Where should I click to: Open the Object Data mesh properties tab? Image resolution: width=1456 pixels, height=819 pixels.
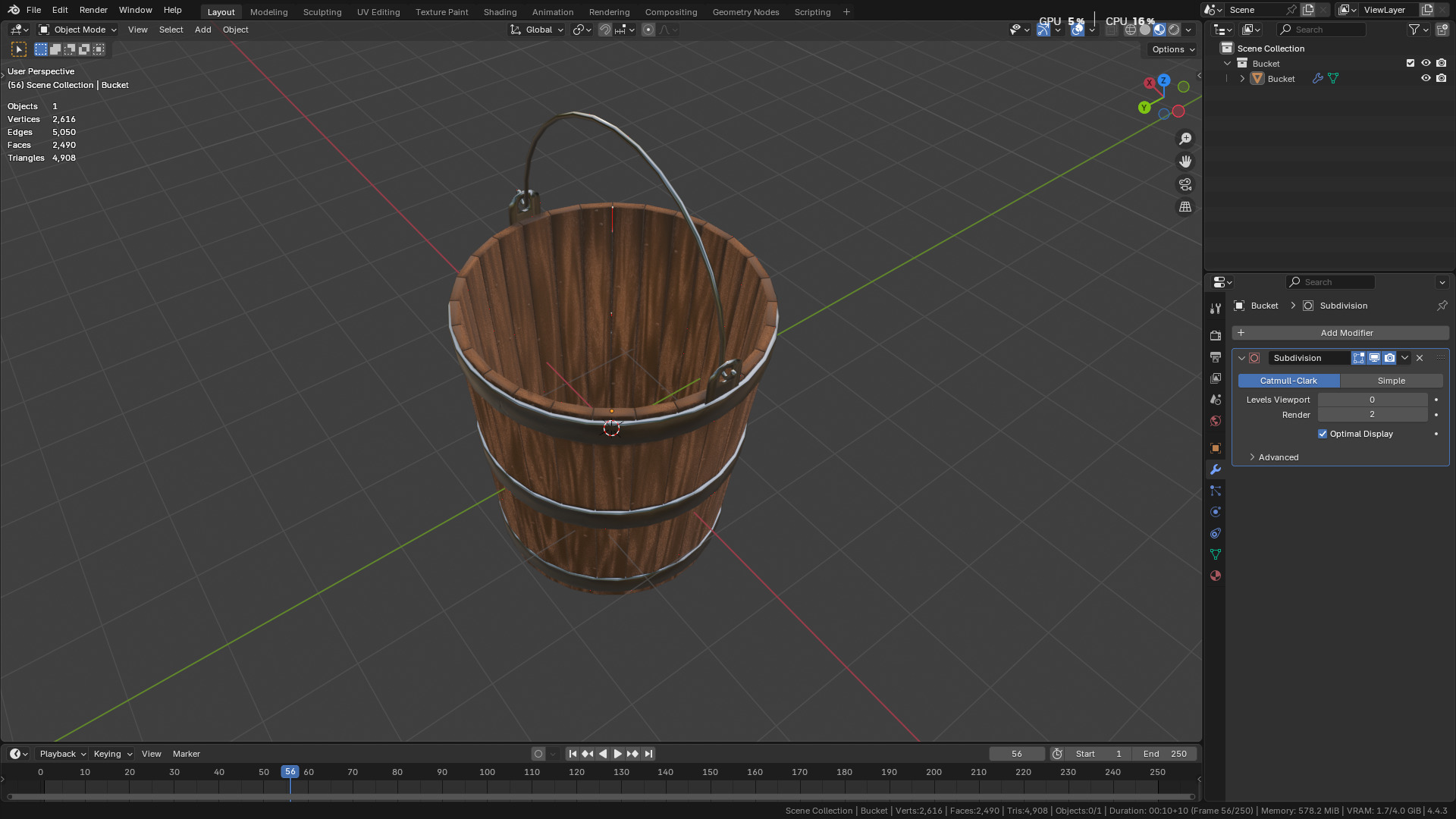[1216, 554]
